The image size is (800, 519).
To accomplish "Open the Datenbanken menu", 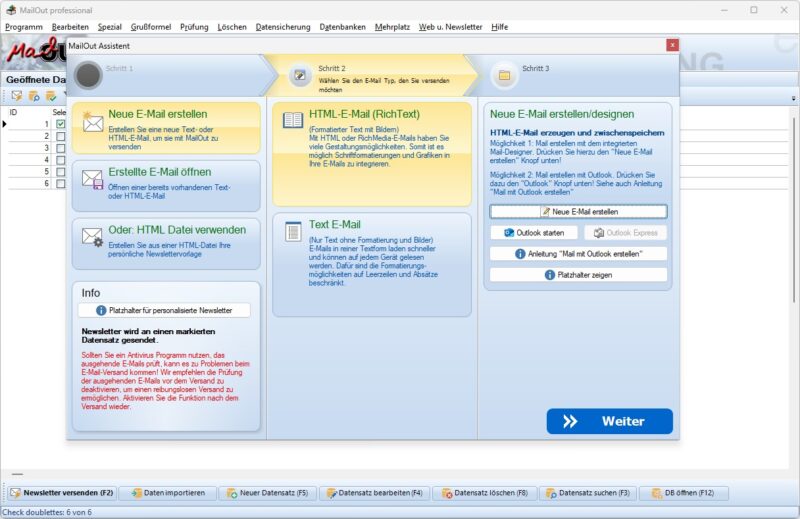I will click(x=343, y=27).
